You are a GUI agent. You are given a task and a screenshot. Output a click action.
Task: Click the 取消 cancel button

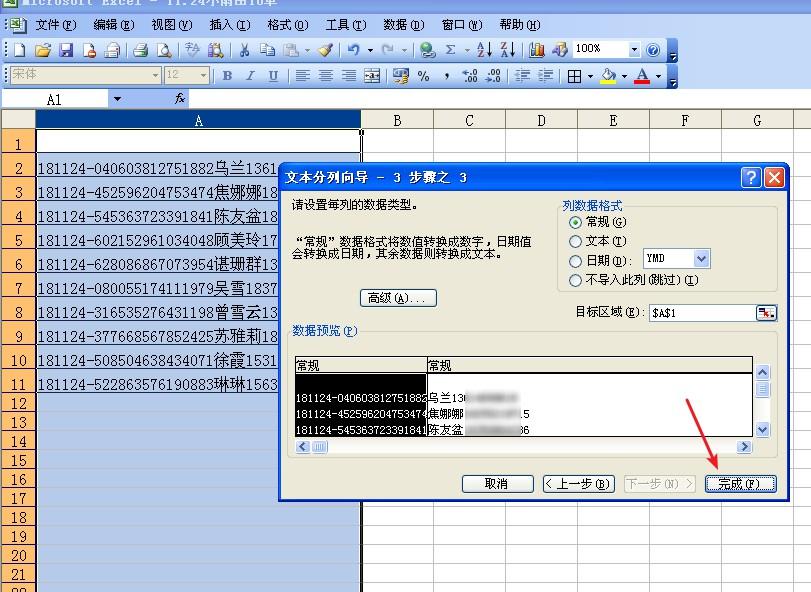pos(498,484)
